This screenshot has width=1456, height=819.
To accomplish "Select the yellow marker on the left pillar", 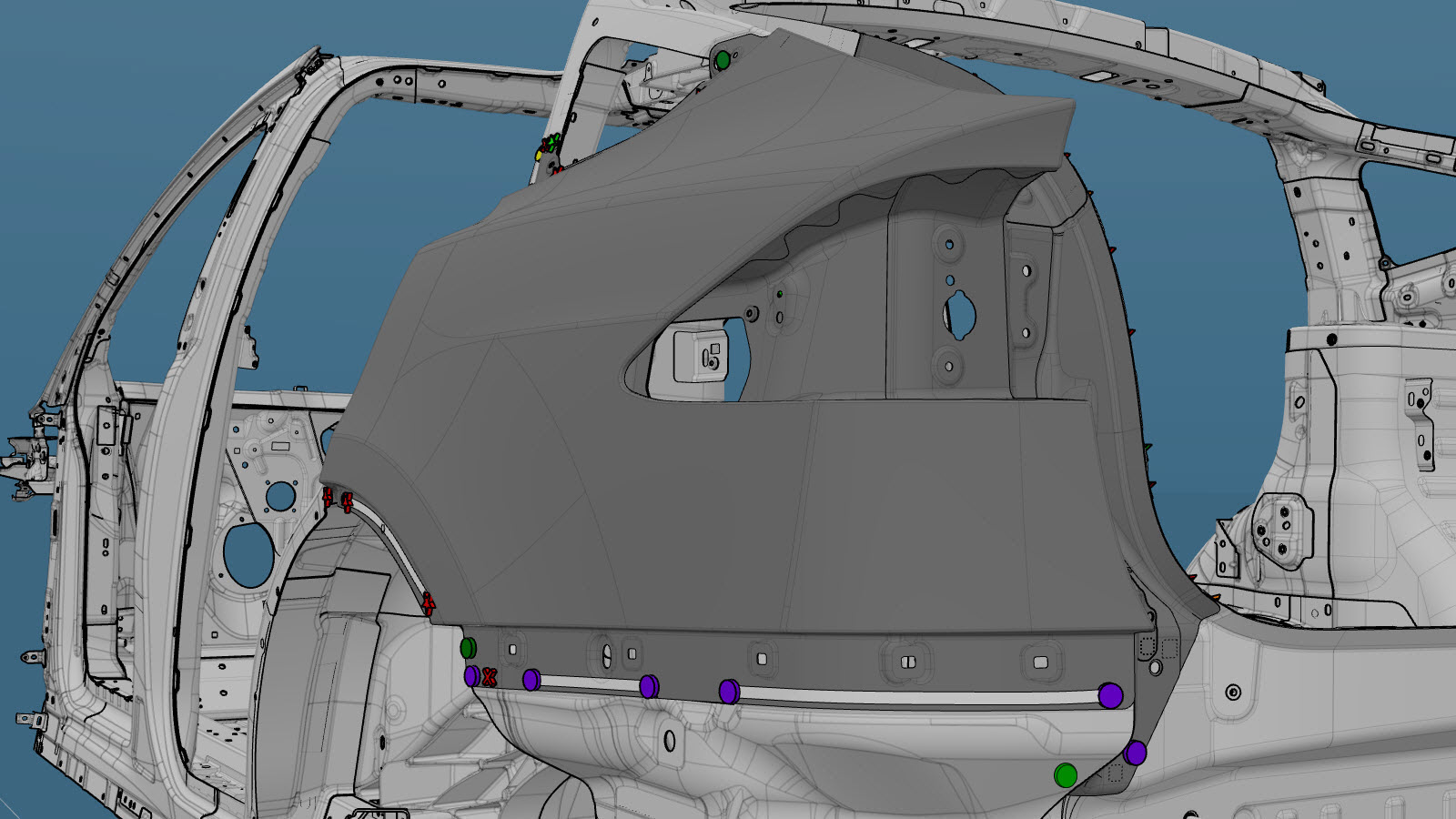I will point(538,156).
